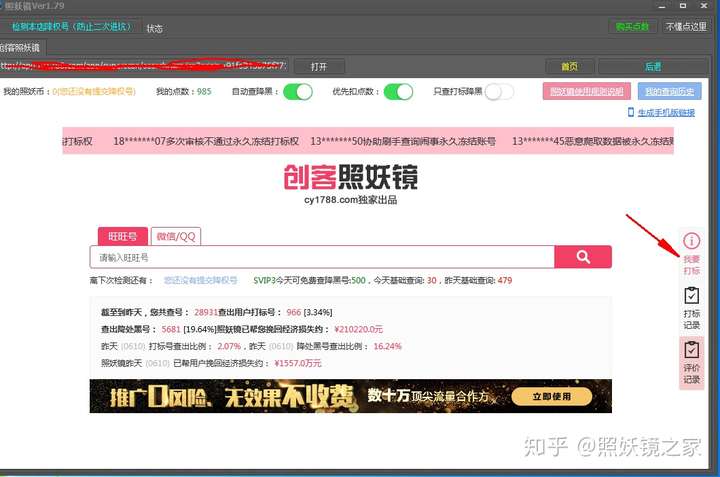Click the cy1788.com独家出品 text
This screenshot has width=720, height=477.
pos(350,200)
